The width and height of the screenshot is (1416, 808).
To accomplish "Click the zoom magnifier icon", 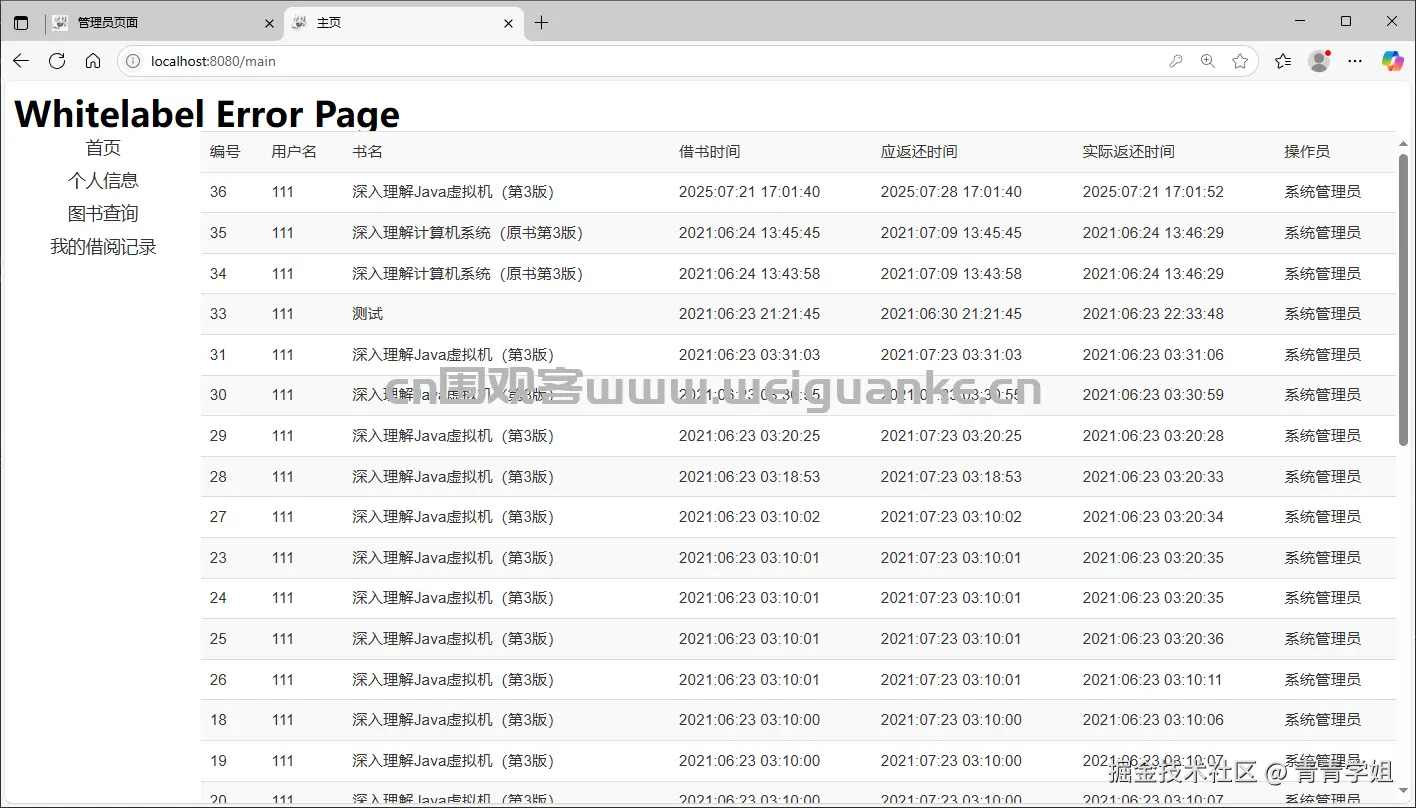I will [x=1208, y=61].
